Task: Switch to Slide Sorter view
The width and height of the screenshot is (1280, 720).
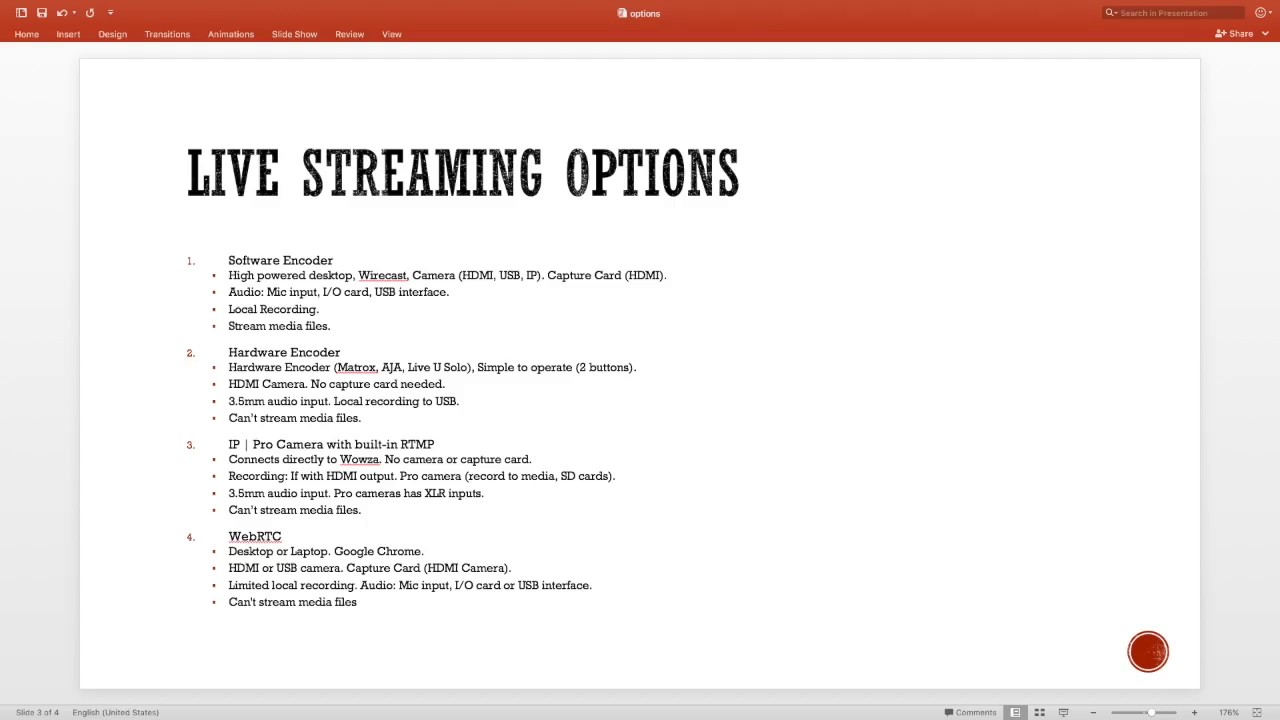Action: 1039,712
